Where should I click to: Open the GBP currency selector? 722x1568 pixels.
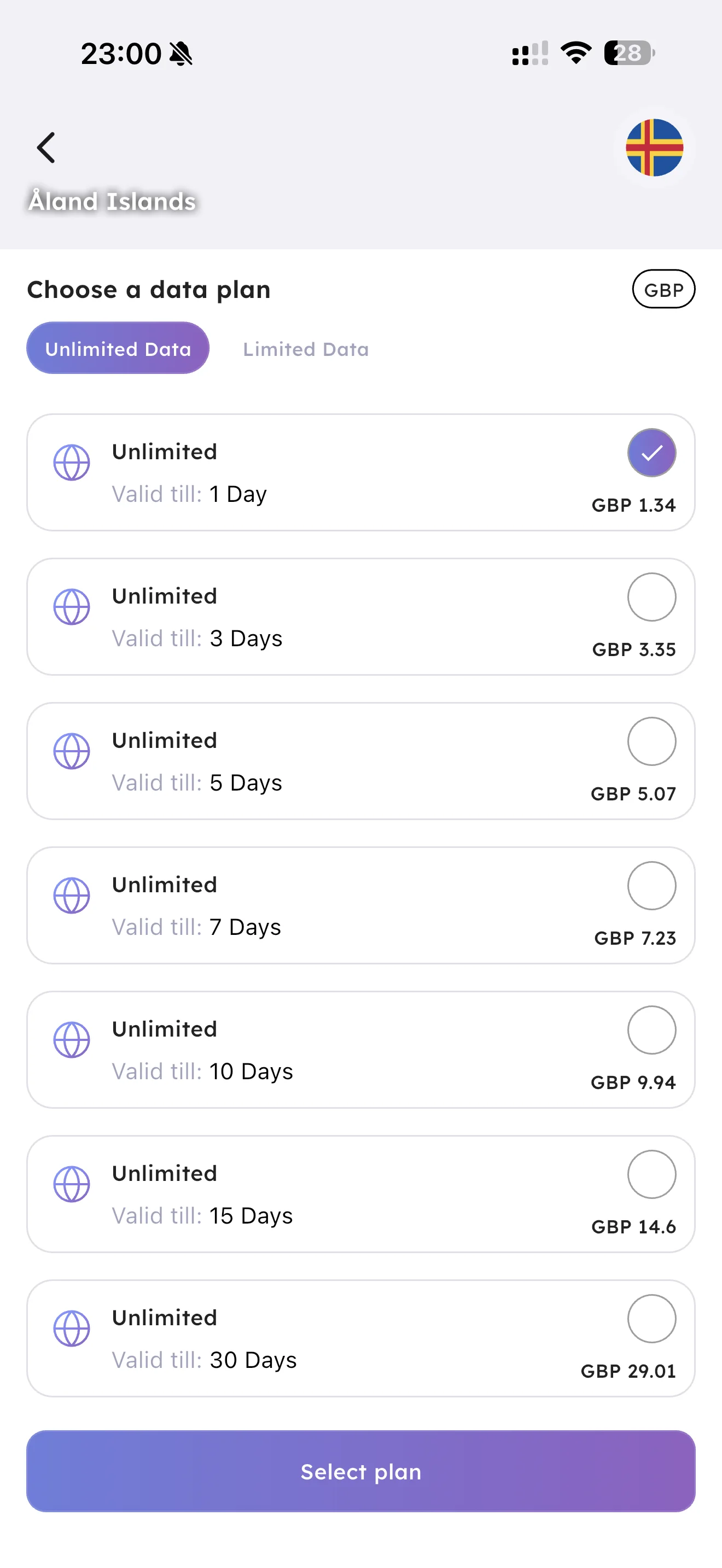(x=663, y=290)
